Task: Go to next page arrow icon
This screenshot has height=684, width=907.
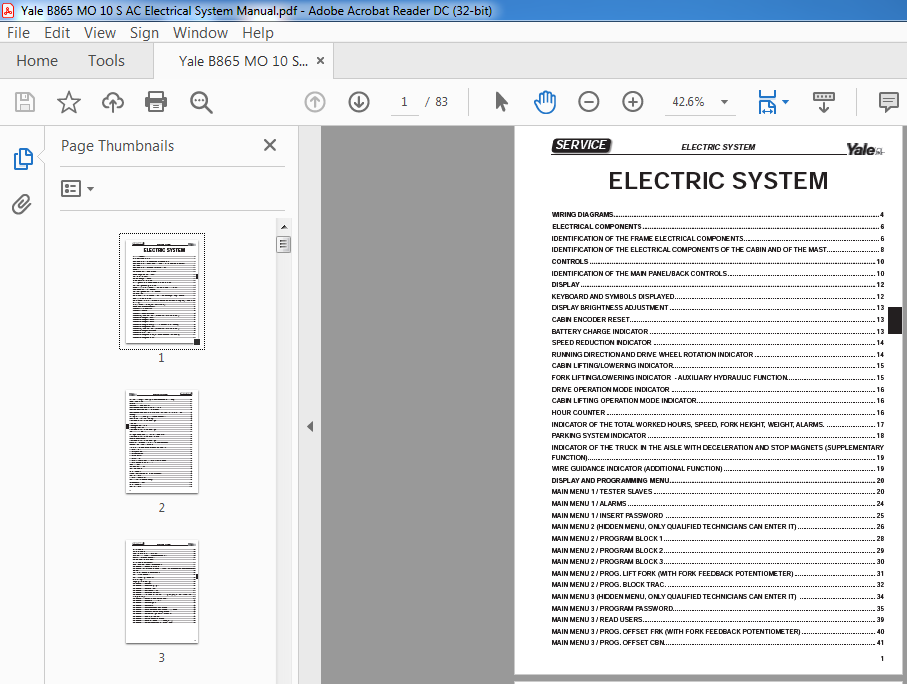Action: click(359, 102)
